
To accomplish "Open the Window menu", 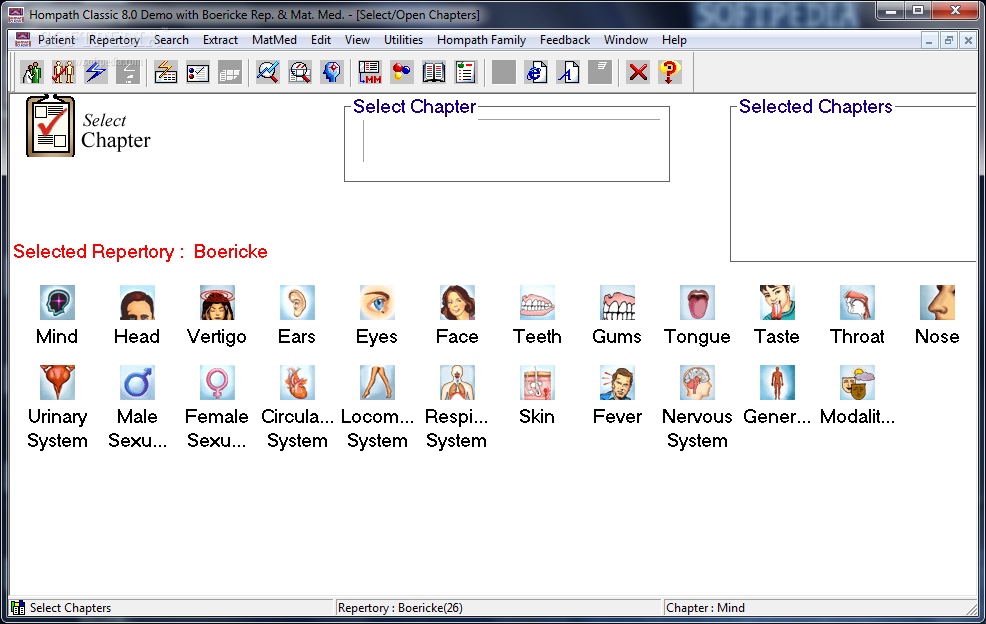I will [x=626, y=40].
